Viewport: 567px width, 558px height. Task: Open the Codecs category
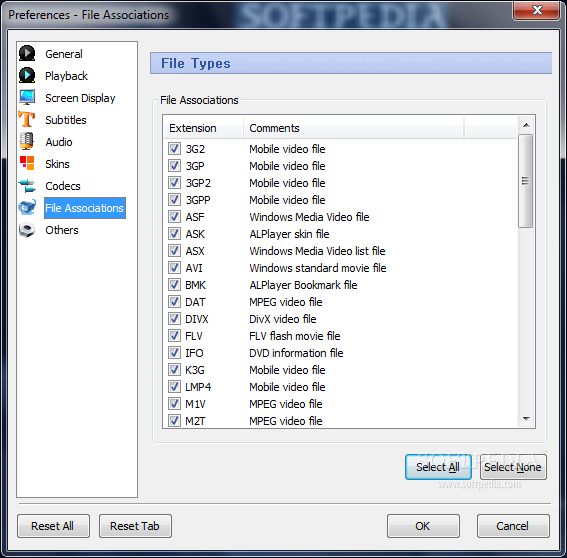[63, 186]
